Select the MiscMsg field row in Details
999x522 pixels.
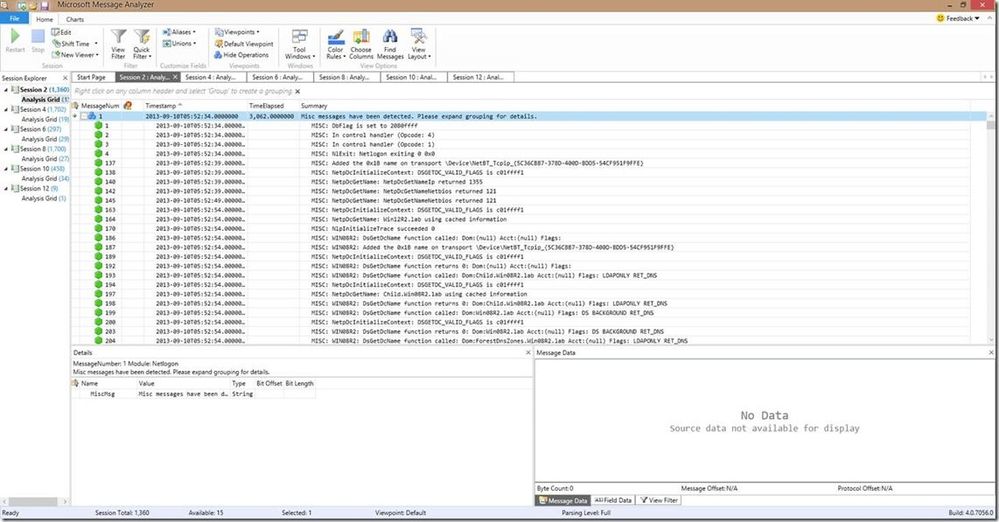click(x=194, y=394)
